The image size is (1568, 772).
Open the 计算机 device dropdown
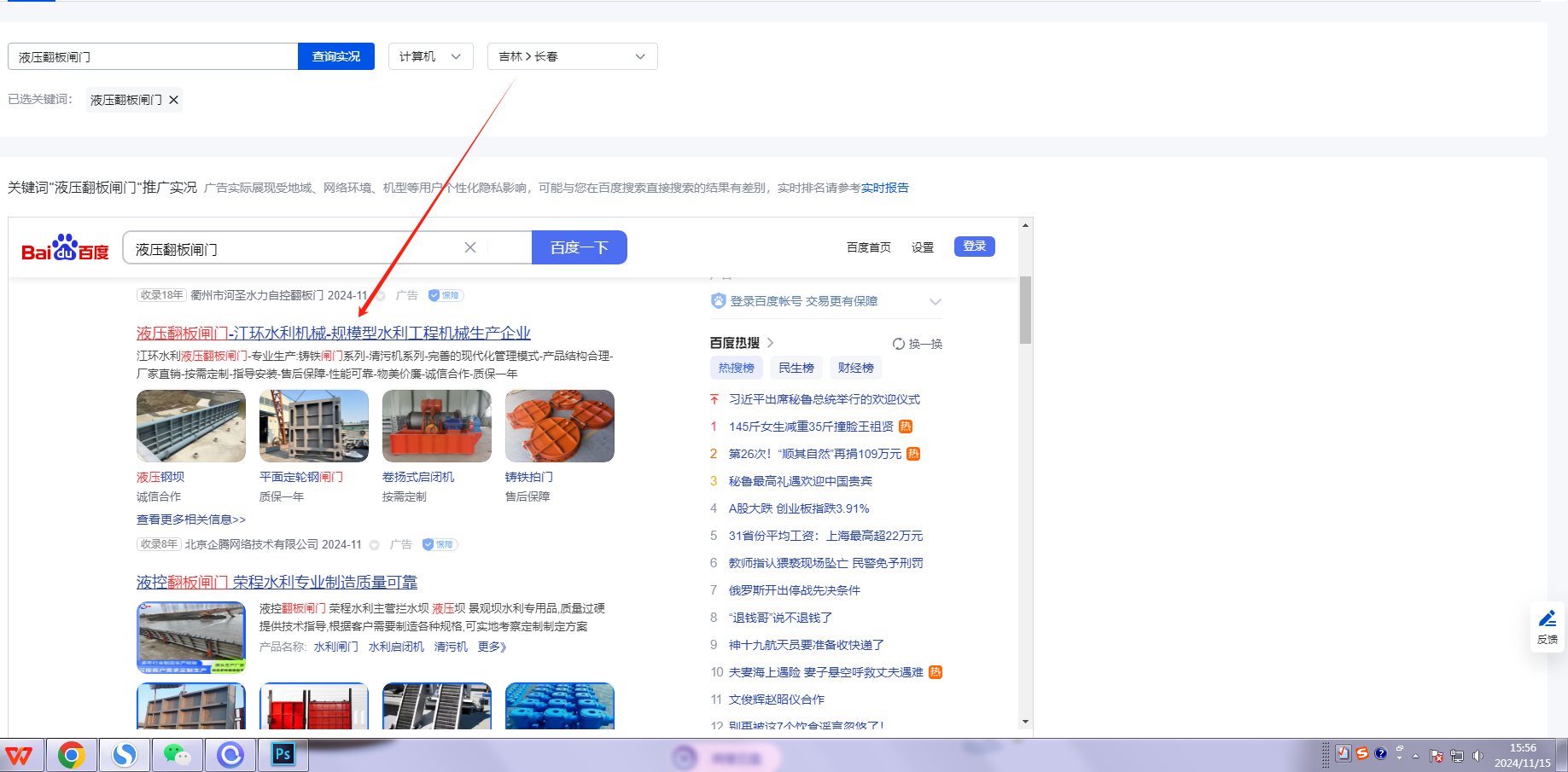coord(430,56)
